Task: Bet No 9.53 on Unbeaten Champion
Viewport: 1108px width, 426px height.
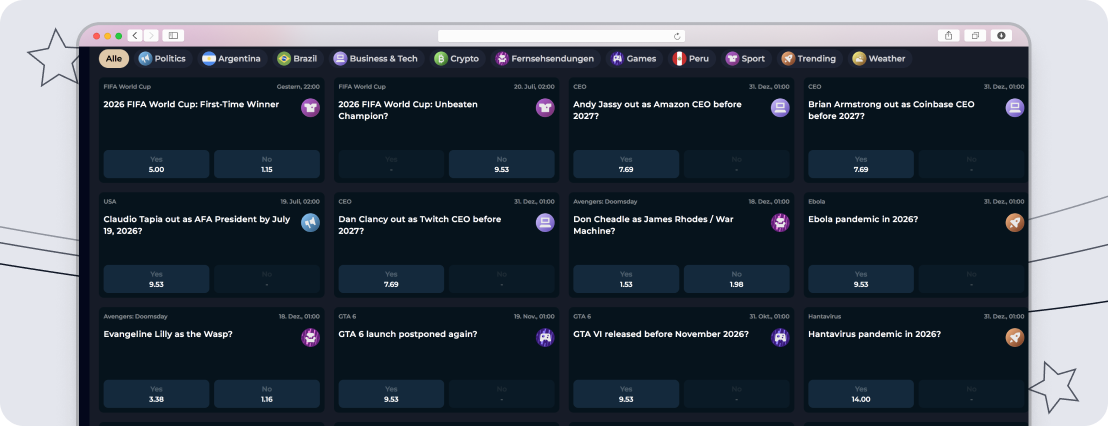Action: (502, 164)
